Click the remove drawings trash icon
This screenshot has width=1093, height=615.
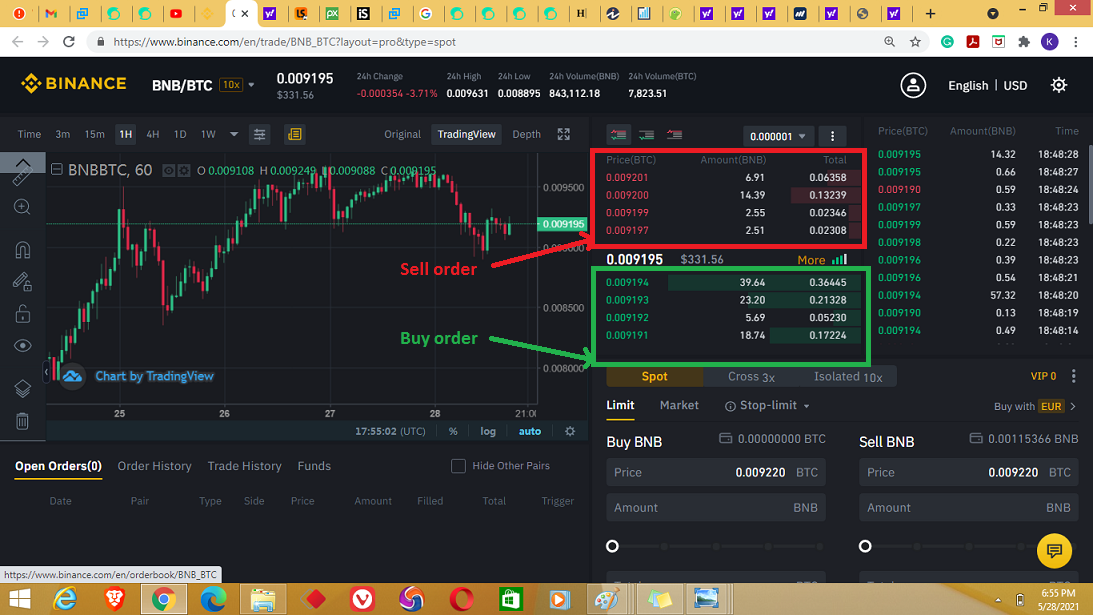pos(22,420)
